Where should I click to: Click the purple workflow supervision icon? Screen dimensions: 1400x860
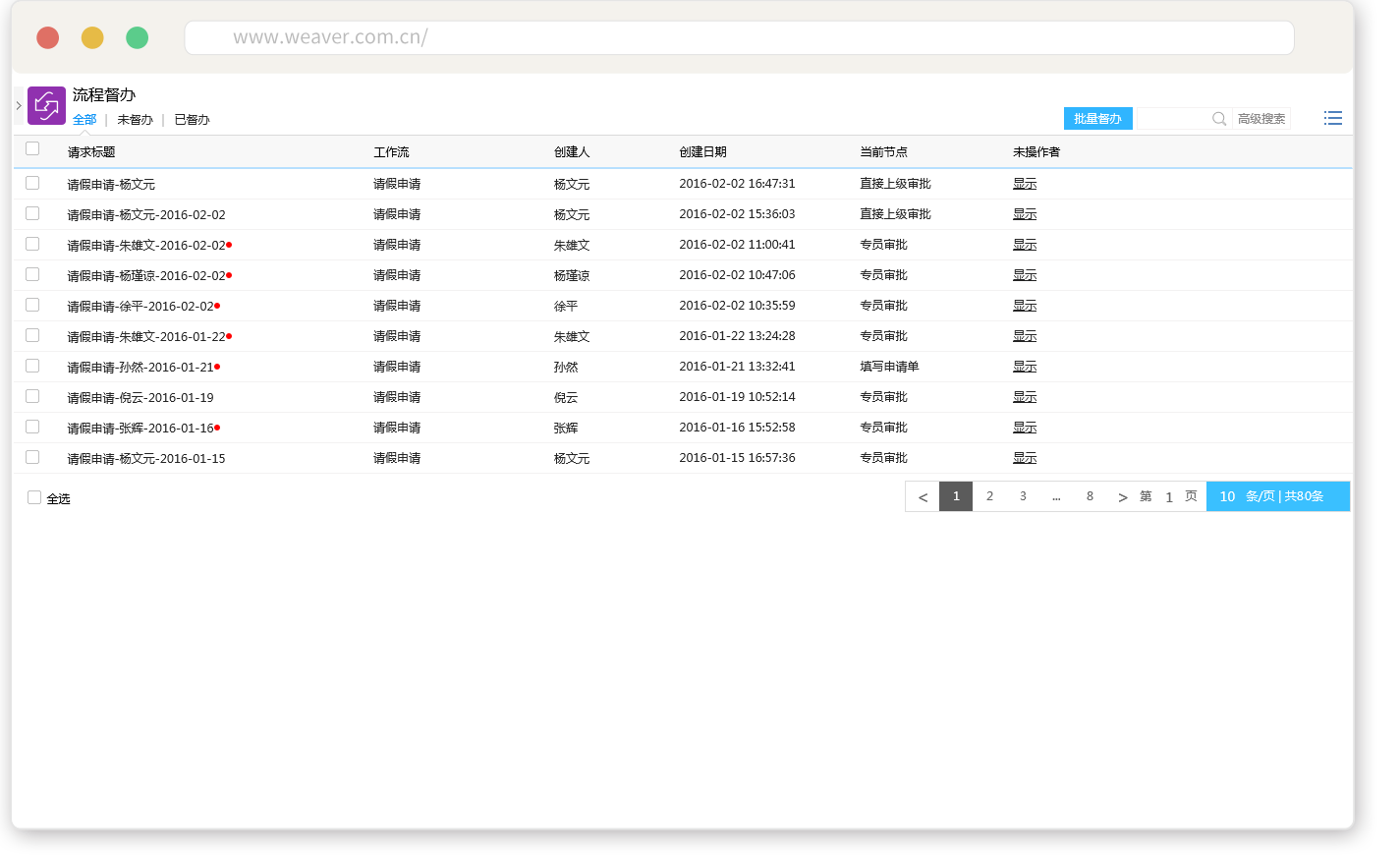(46, 105)
